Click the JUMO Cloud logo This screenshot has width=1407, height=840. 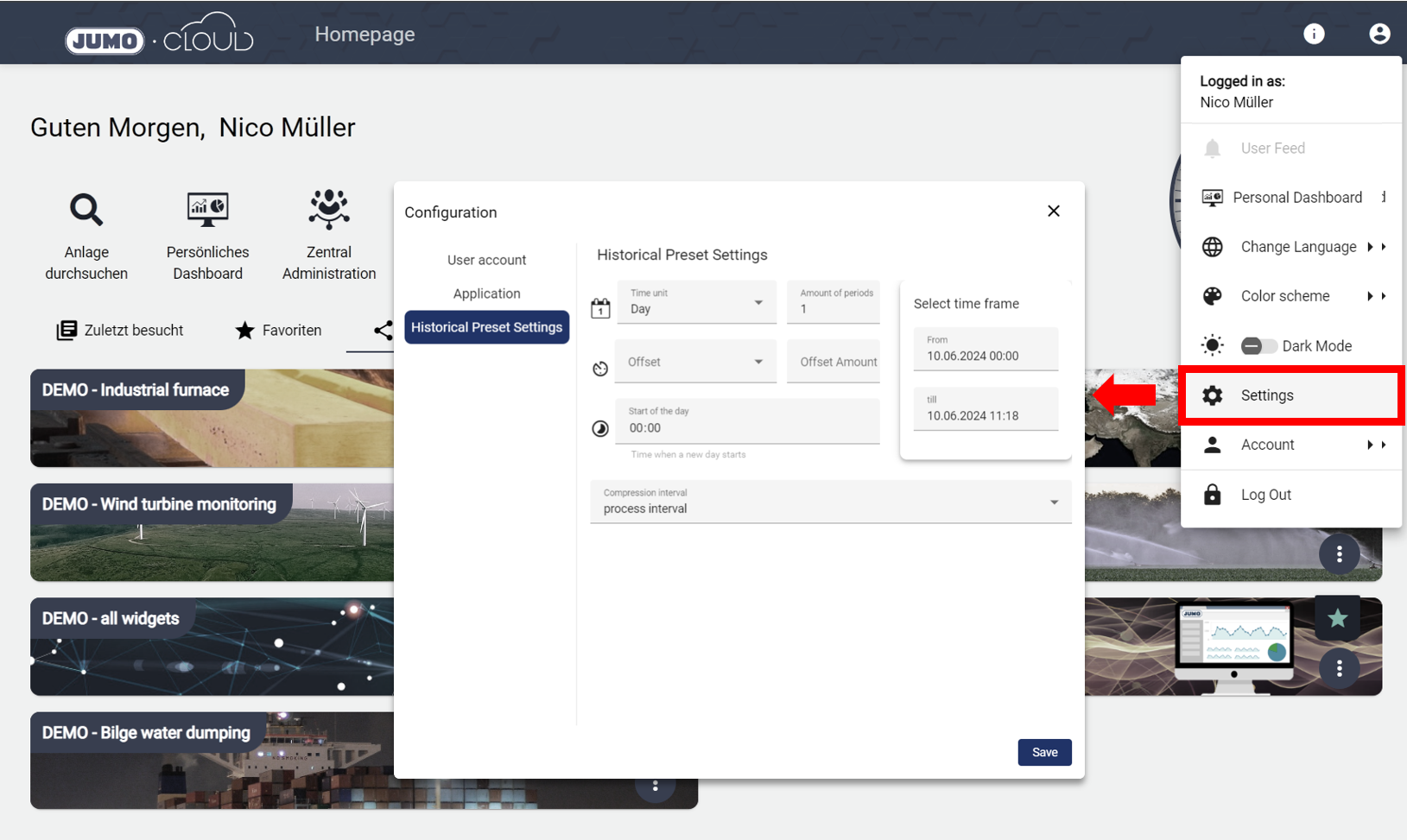(159, 36)
